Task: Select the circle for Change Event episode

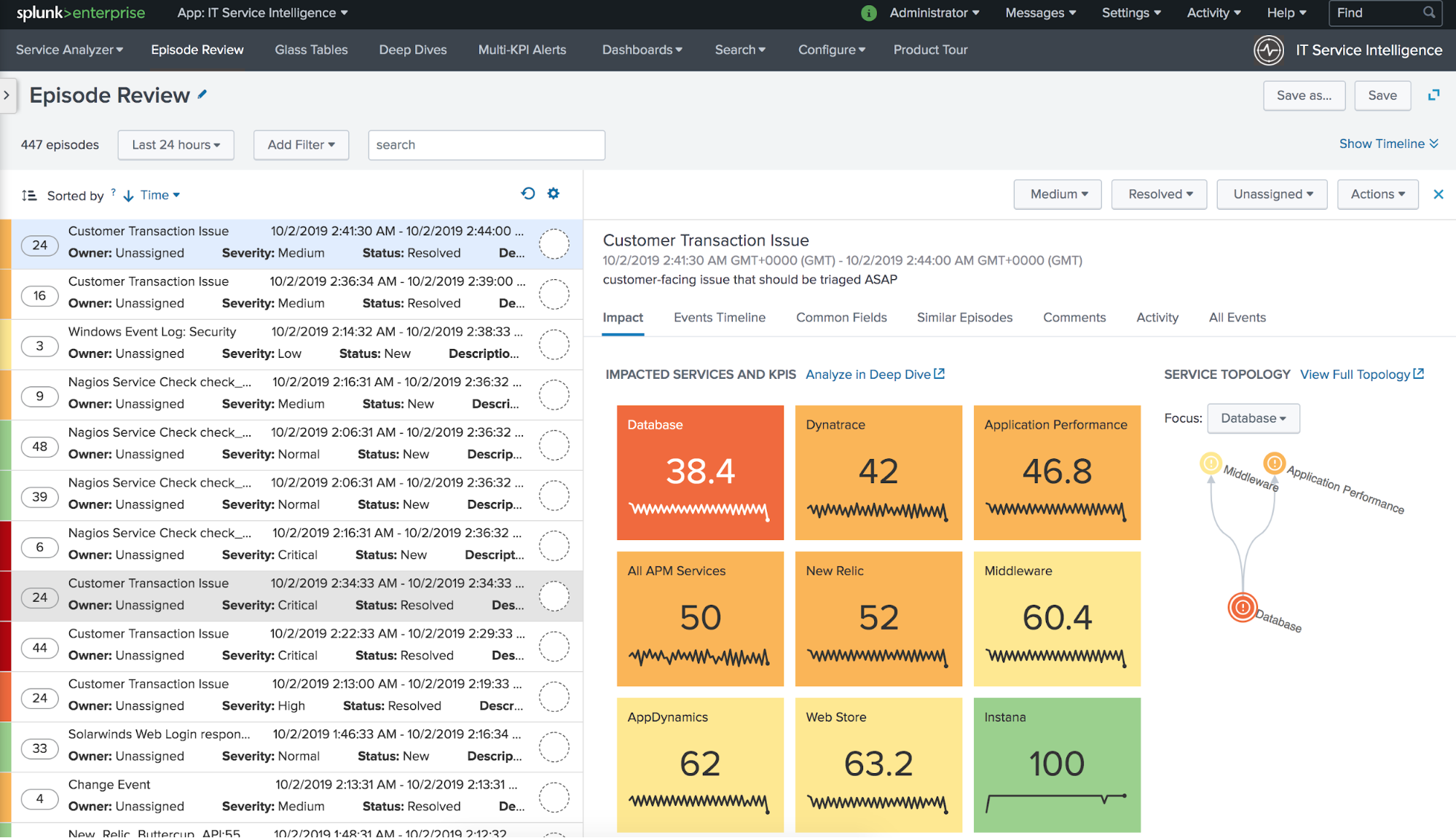Action: (x=554, y=797)
